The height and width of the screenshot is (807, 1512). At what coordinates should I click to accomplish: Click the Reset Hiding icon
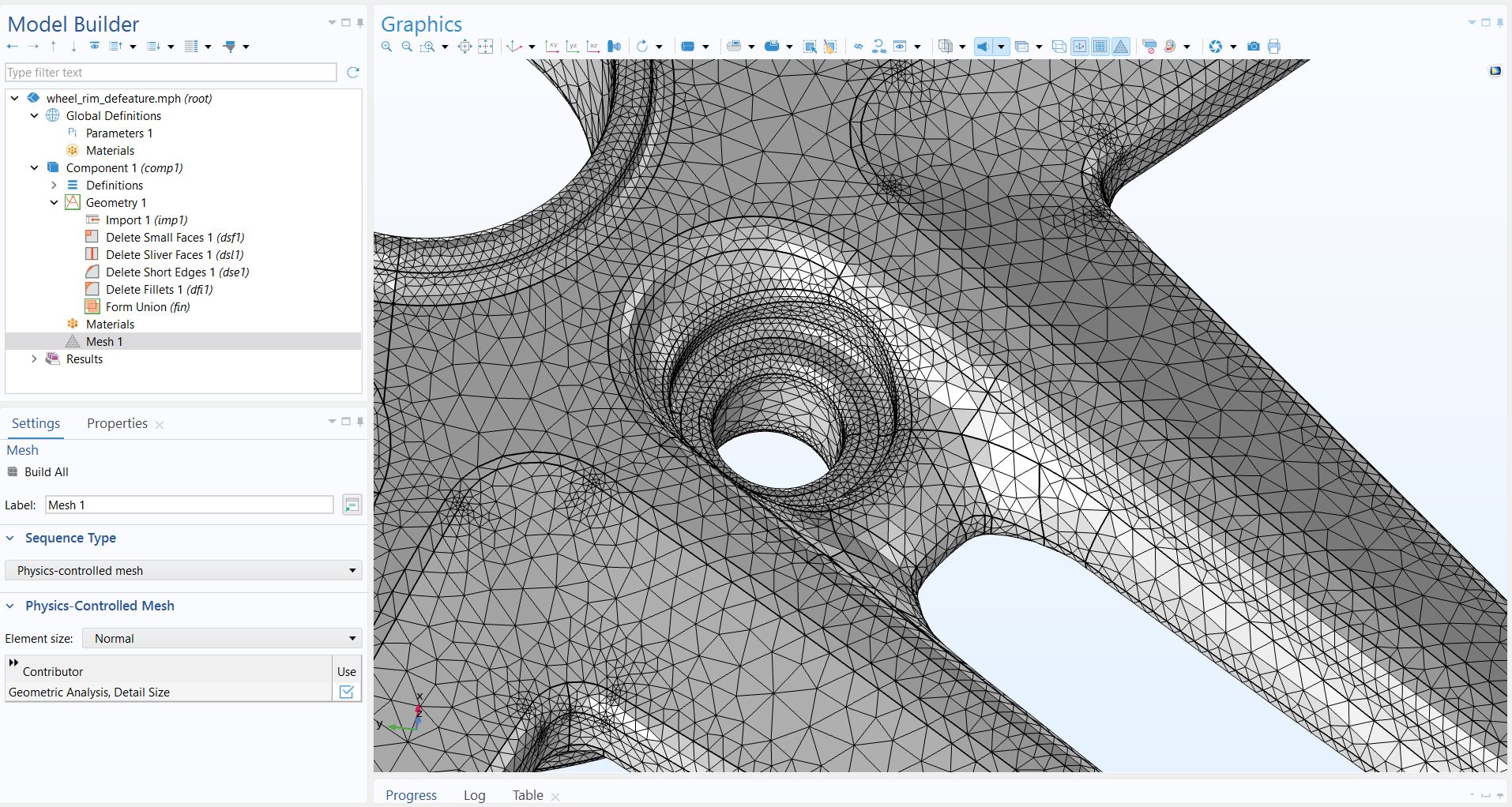[x=879, y=47]
